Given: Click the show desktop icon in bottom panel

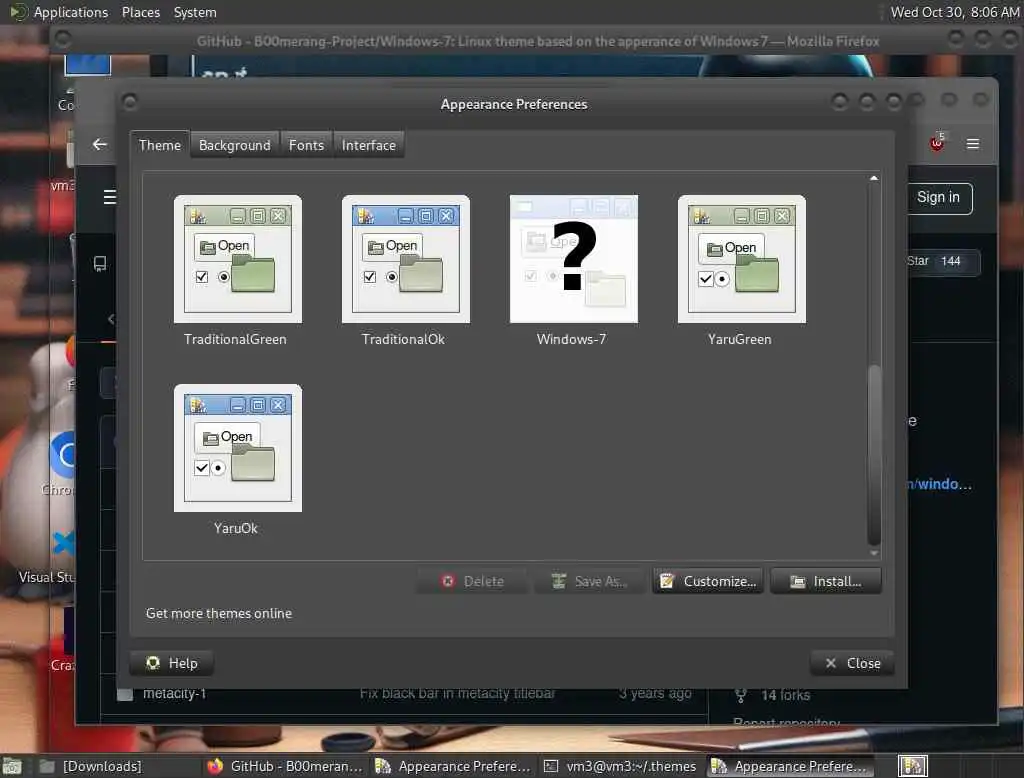Looking at the screenshot, I should pos(12,766).
